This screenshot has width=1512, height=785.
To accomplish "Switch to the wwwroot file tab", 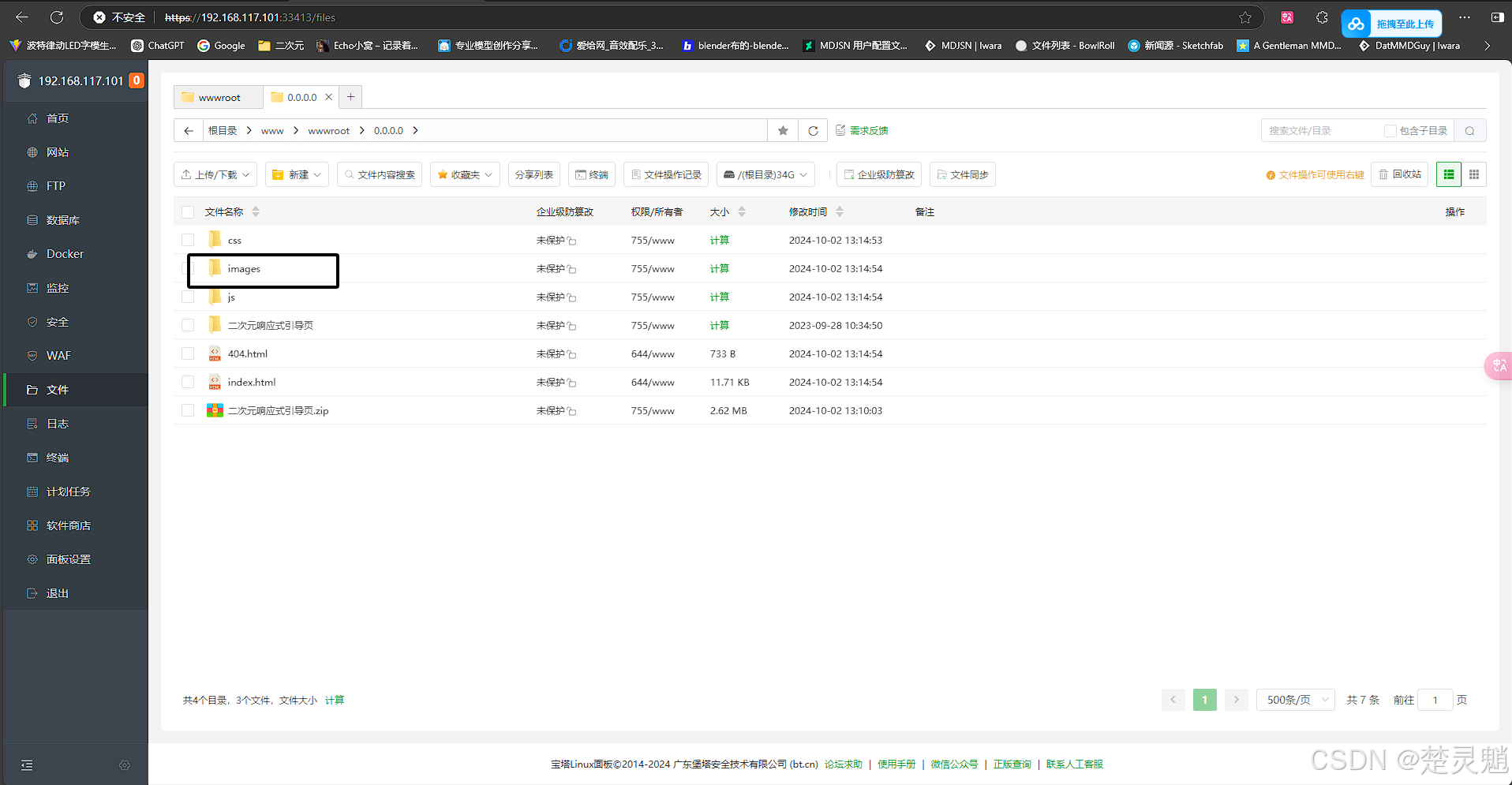I will tap(219, 97).
